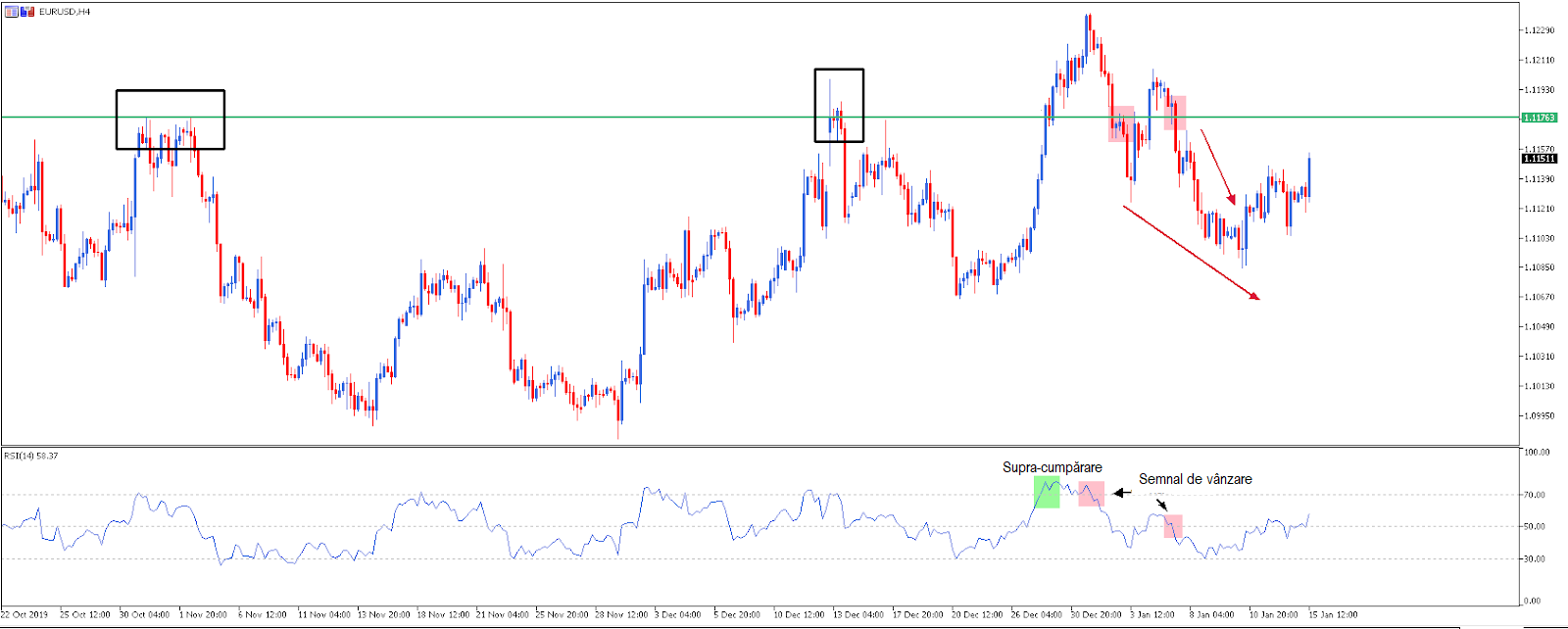Click price scale value 1.12290
Screen dimensions: 1568x629
tap(1540, 30)
